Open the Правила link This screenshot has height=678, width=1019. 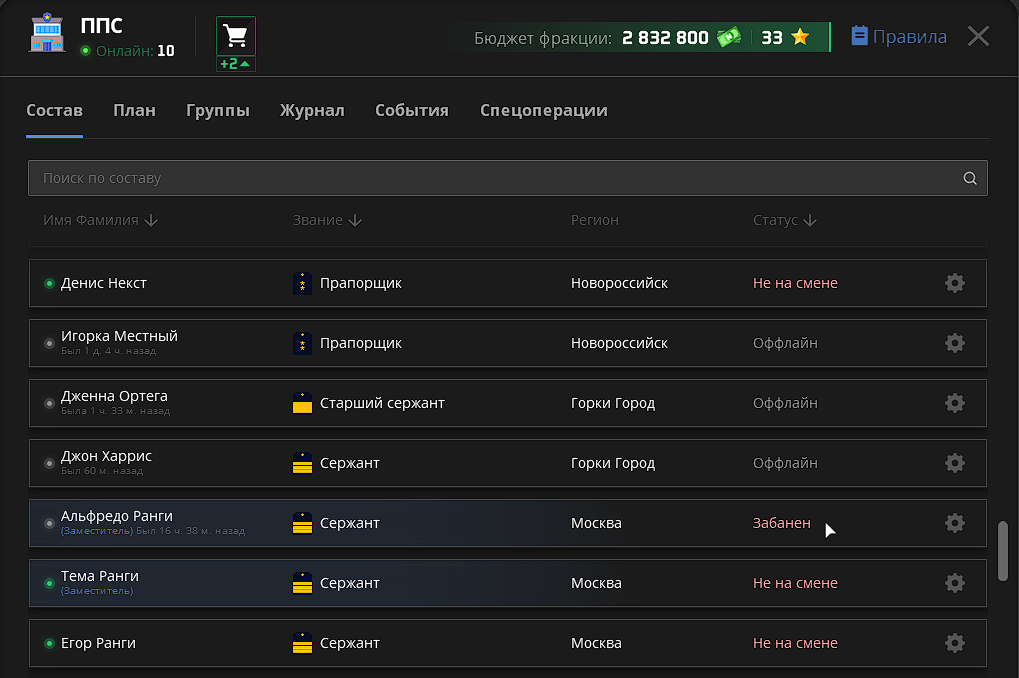click(898, 37)
